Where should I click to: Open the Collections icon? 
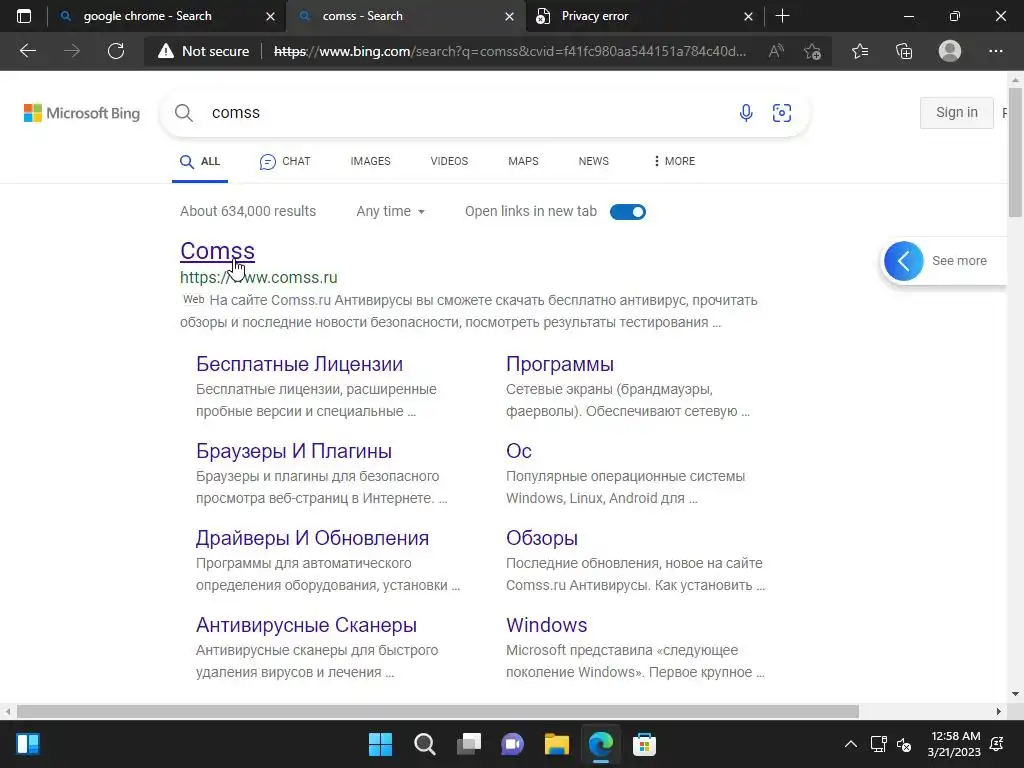[x=904, y=51]
